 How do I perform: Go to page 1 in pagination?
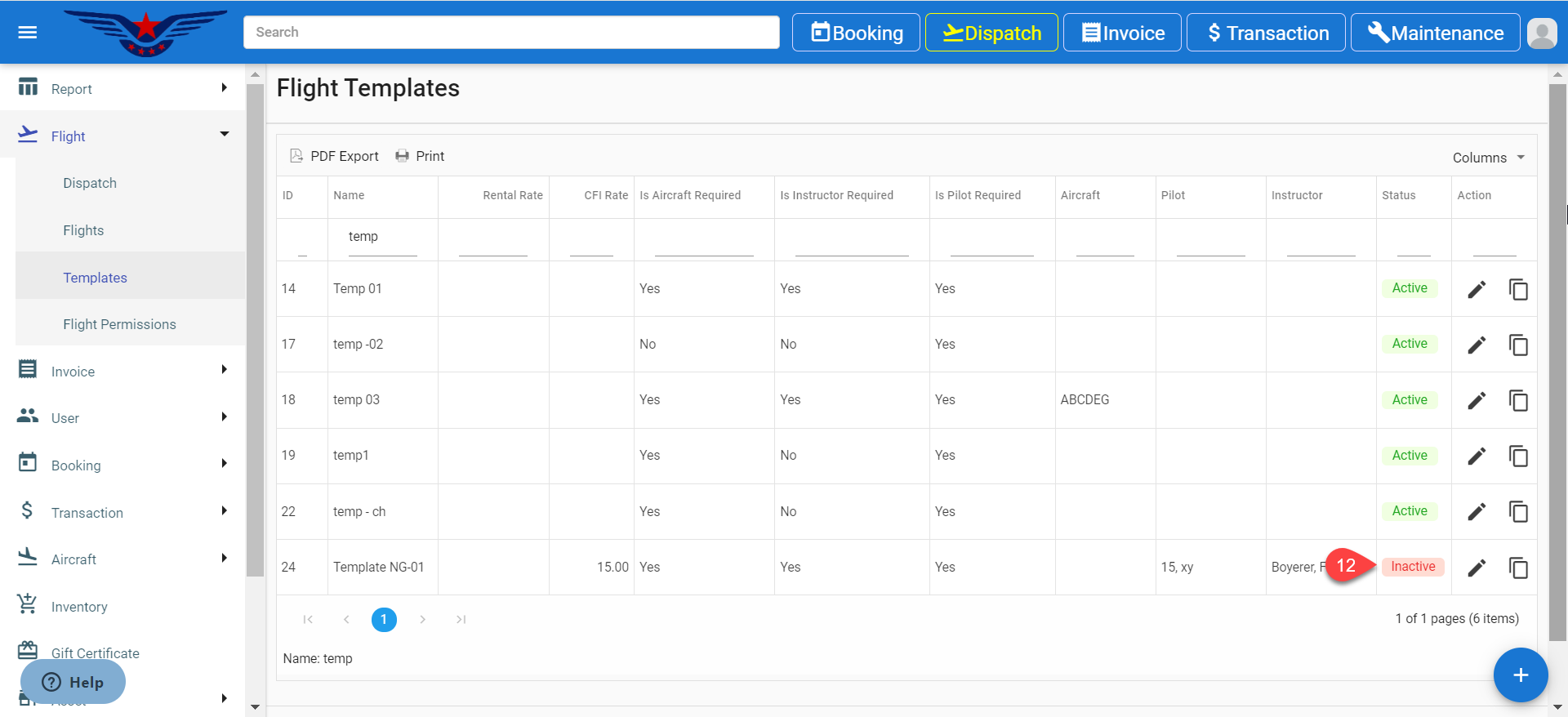coord(384,620)
